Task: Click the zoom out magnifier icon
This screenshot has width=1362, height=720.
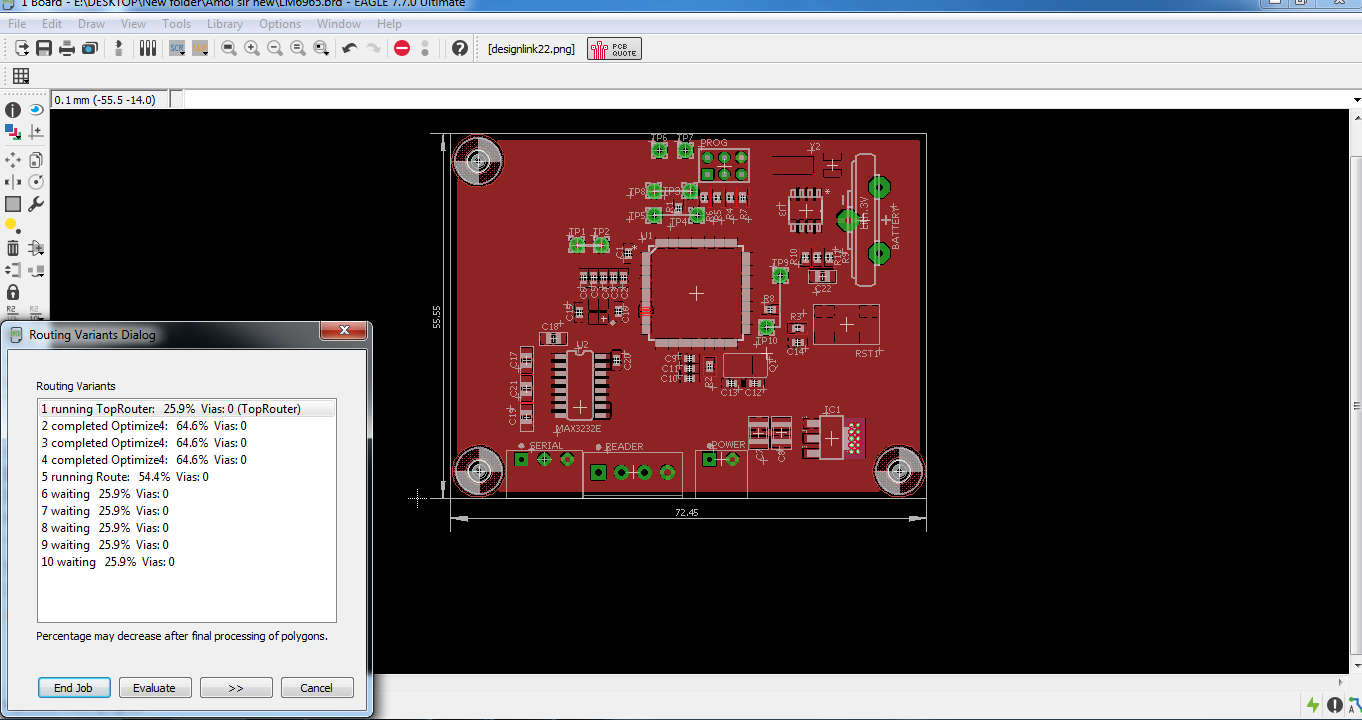Action: tap(275, 48)
